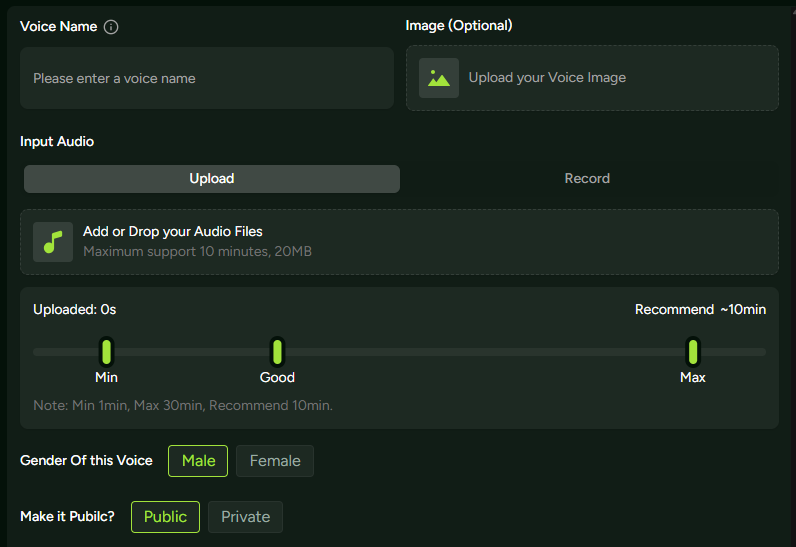
Task: Click the info icon beside Voice Name
Action: [x=111, y=27]
